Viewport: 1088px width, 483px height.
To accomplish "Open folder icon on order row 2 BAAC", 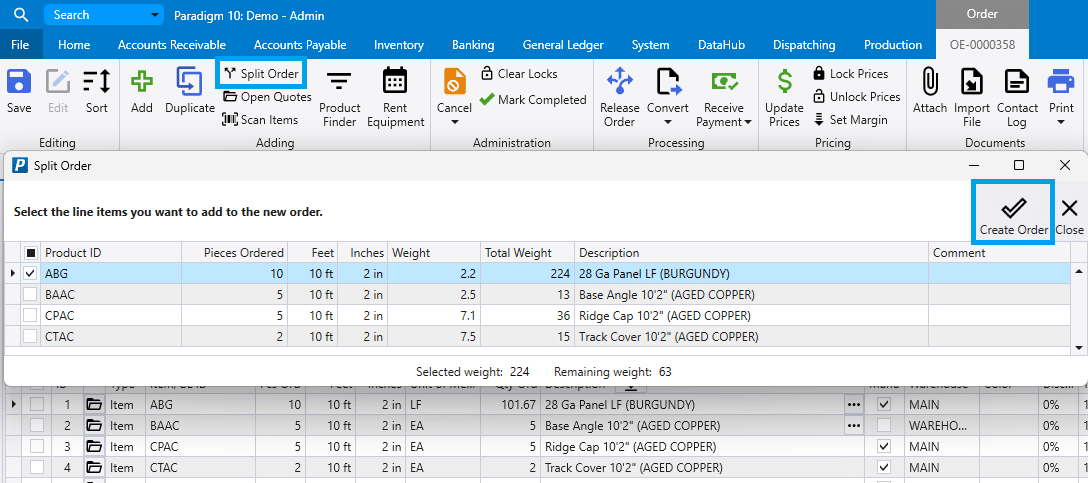I will (x=94, y=425).
